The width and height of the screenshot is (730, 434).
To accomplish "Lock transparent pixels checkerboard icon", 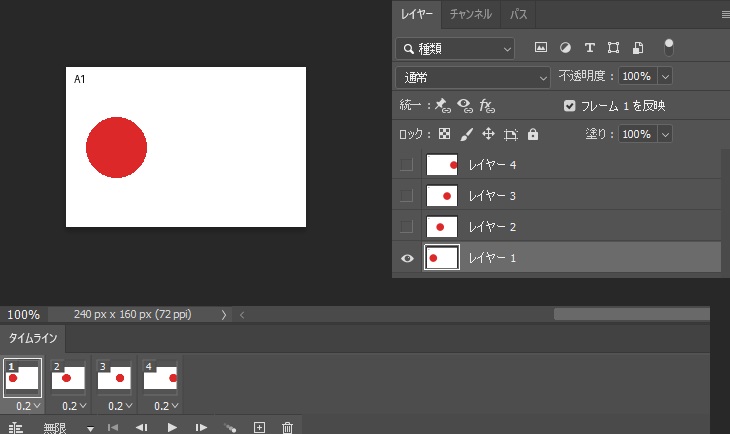I will [x=444, y=134].
